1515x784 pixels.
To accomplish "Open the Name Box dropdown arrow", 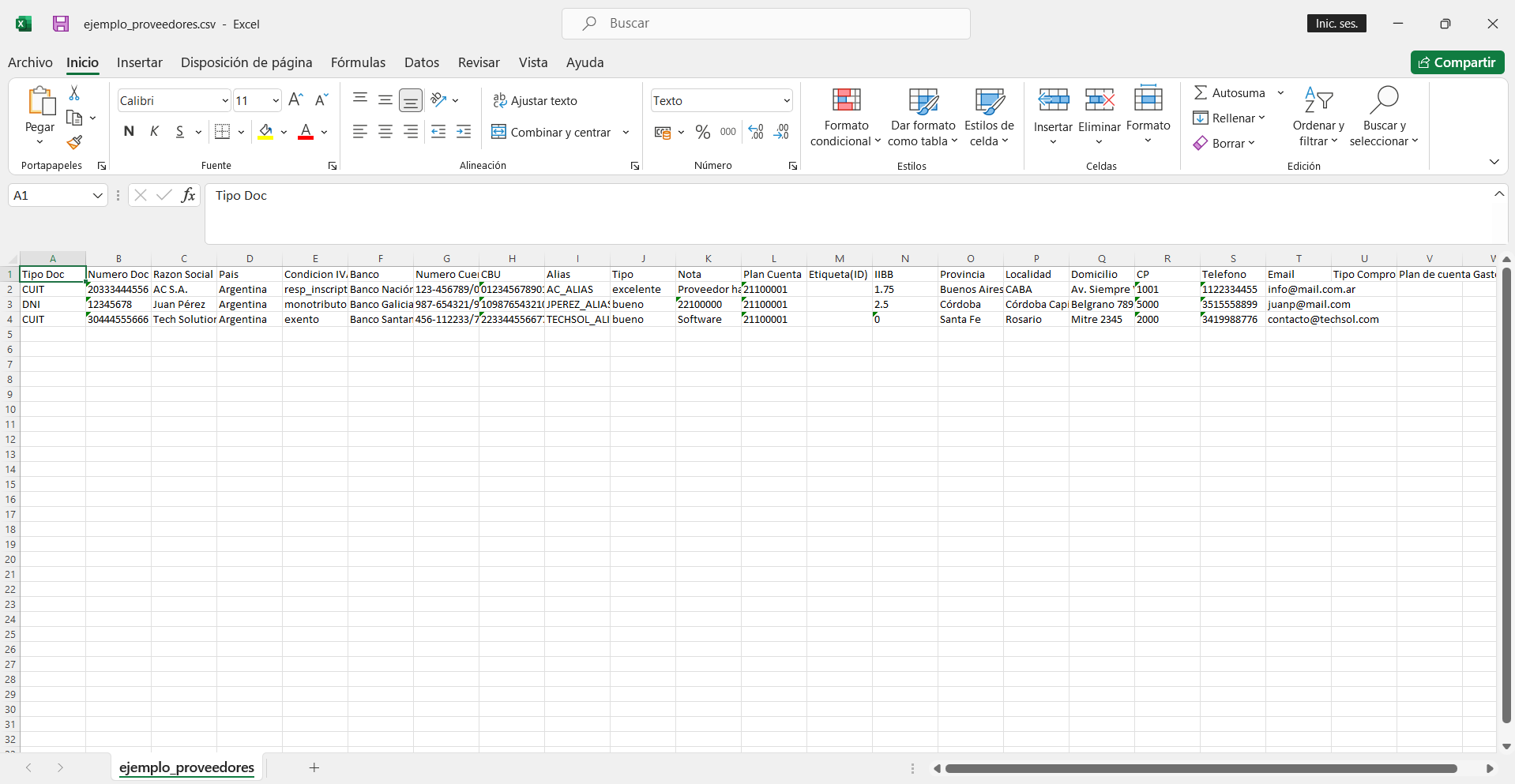I will [97, 195].
